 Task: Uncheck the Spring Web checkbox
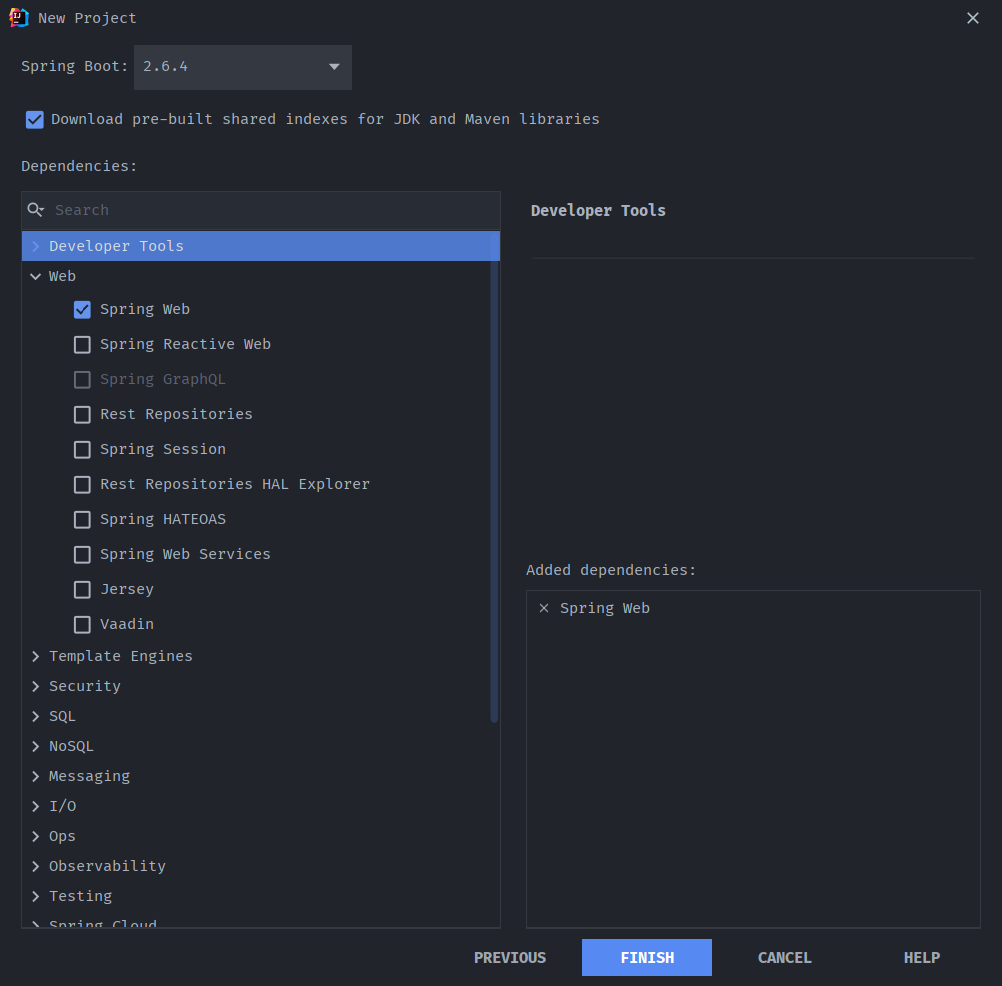pyautogui.click(x=82, y=310)
